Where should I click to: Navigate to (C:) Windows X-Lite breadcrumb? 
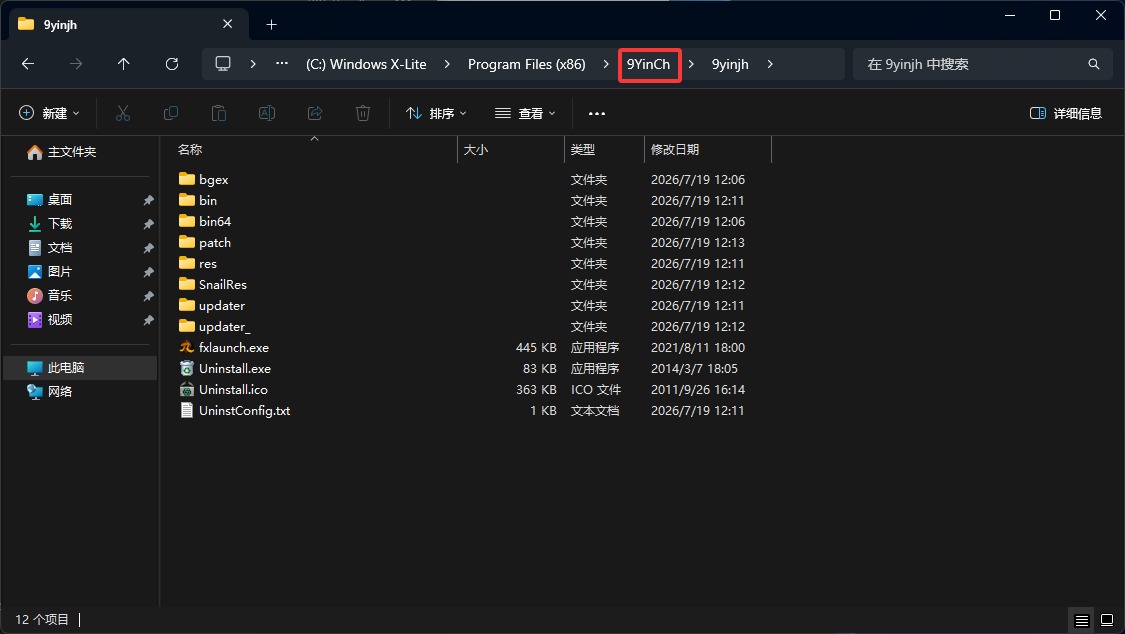tap(366, 64)
